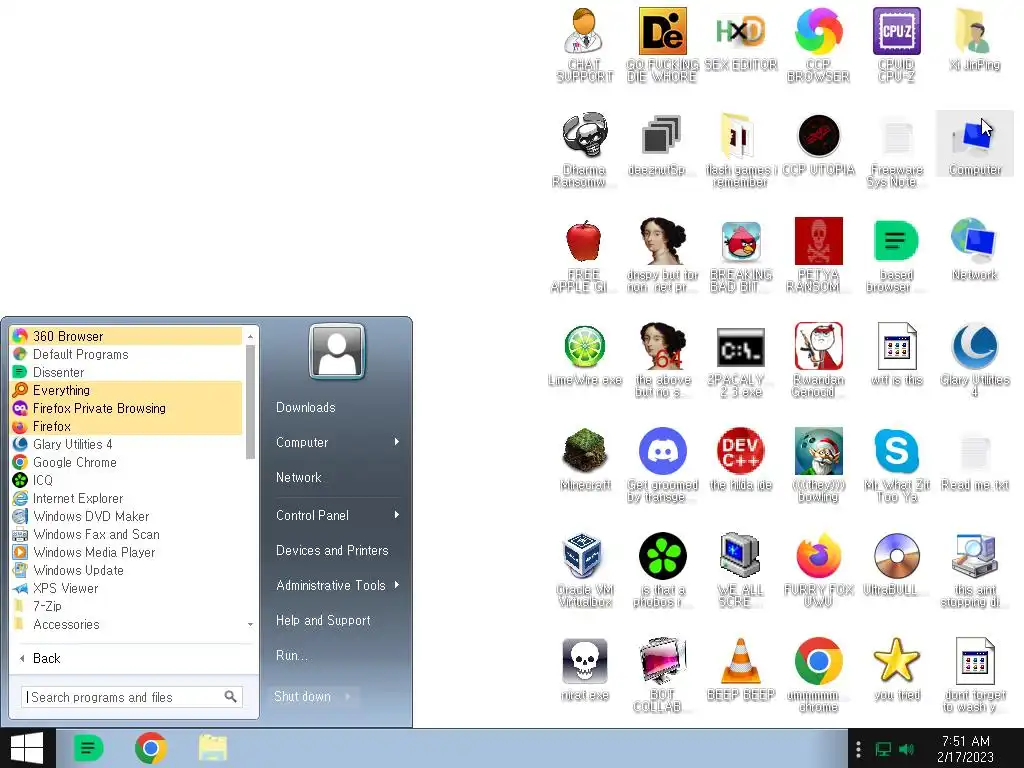
Task: Click the Shut down button
Action: click(302, 696)
